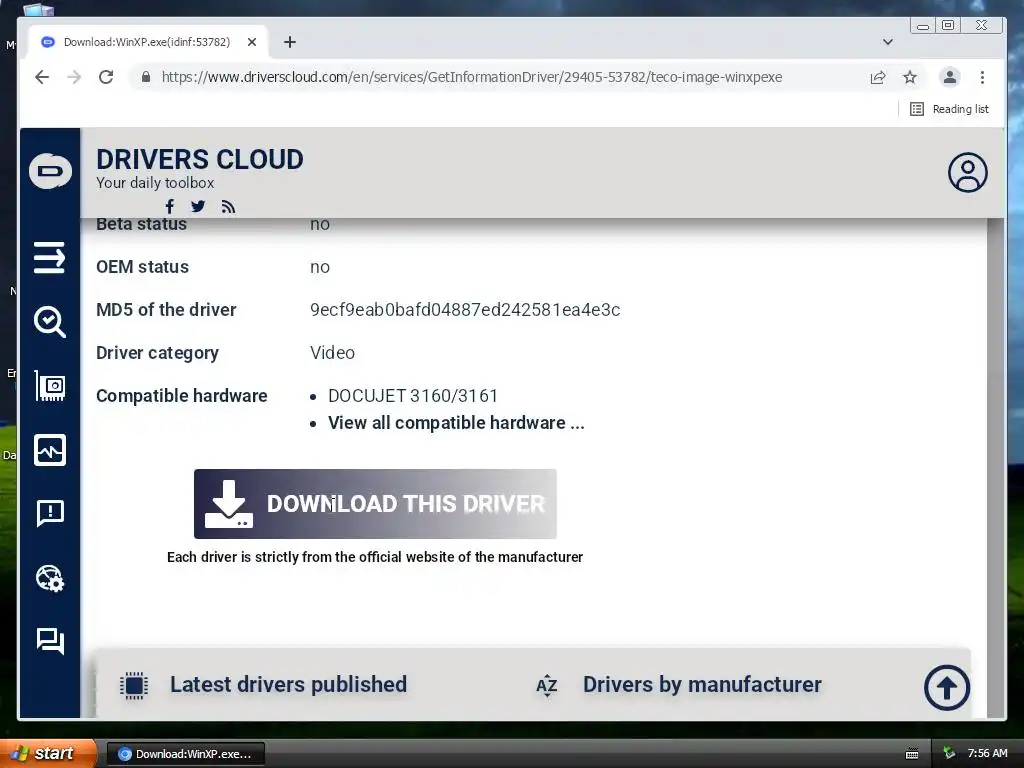Image resolution: width=1024 pixels, height=768 pixels.
Task: Expand the tab search chevron
Action: tap(888, 42)
